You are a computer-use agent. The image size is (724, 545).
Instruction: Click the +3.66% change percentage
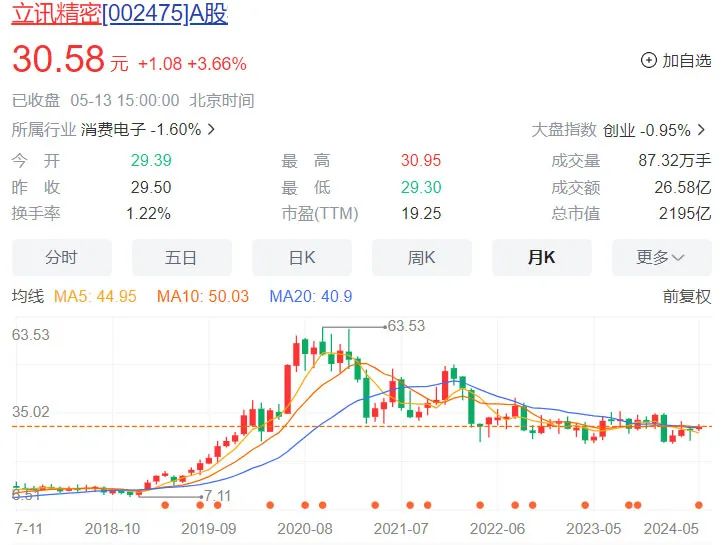217,64
